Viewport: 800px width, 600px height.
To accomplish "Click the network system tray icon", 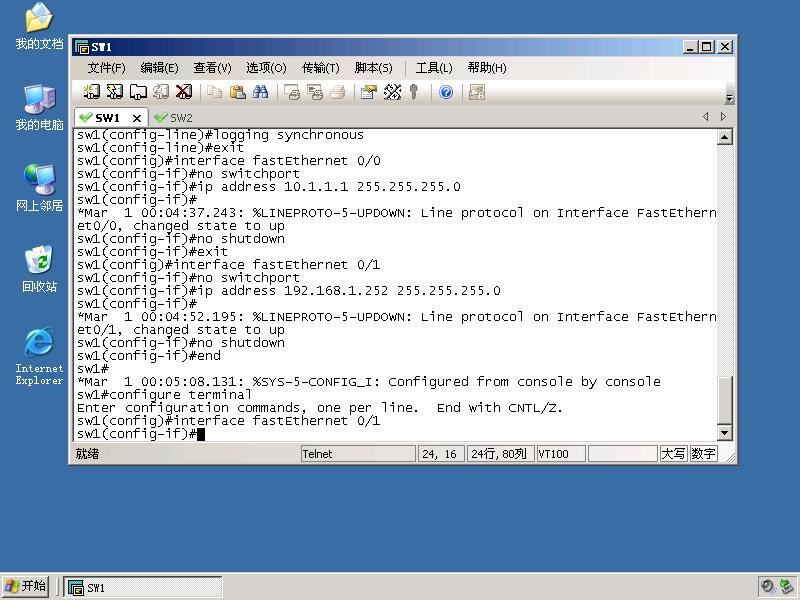I will pos(786,586).
